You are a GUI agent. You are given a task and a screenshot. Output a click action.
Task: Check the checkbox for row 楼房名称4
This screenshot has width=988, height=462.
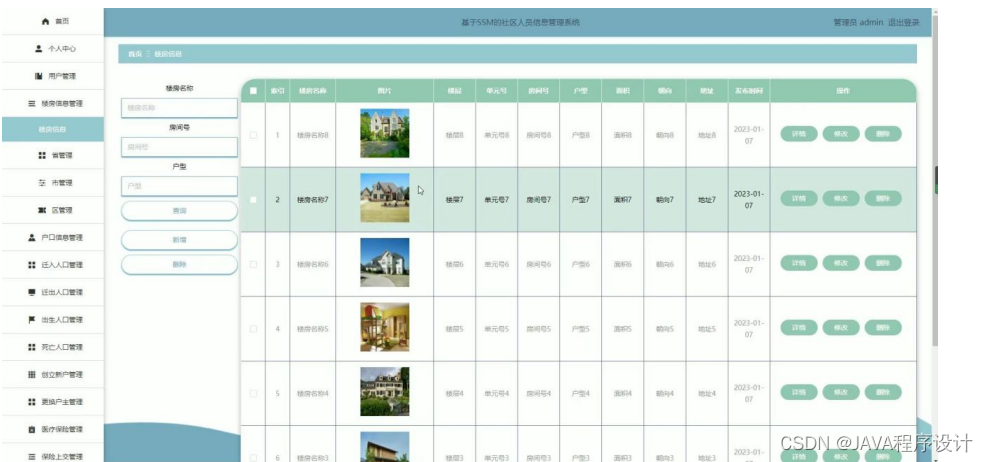pyautogui.click(x=253, y=393)
